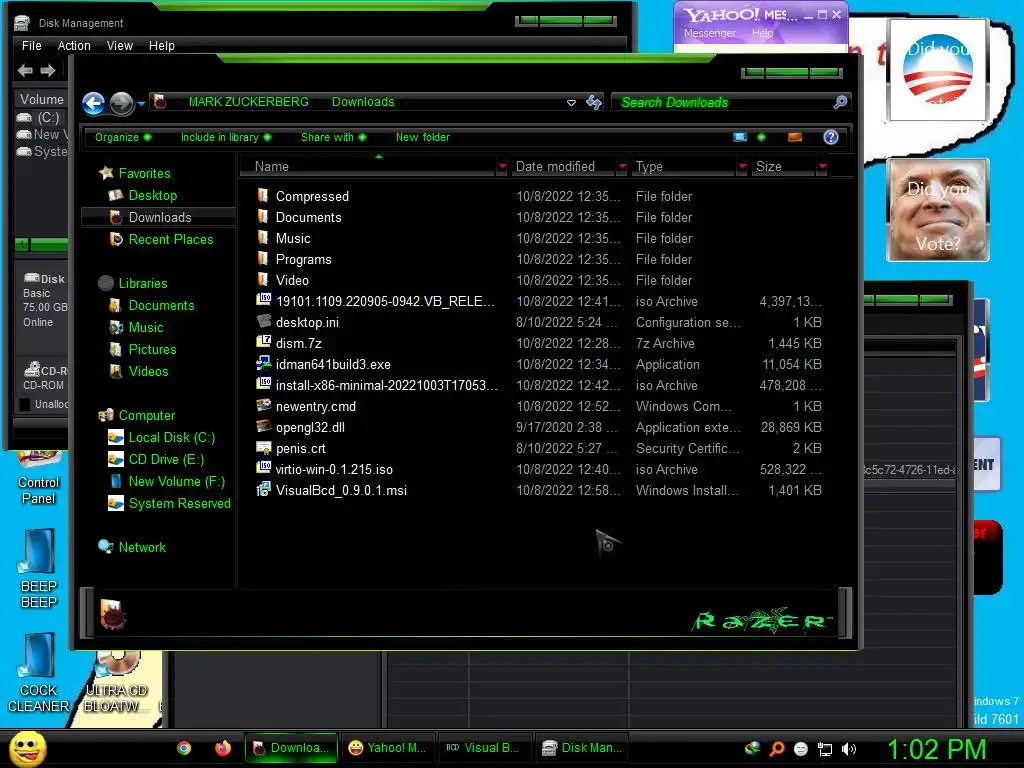
Task: Open the BEEP BEEP desktop icon
Action: coord(39,569)
